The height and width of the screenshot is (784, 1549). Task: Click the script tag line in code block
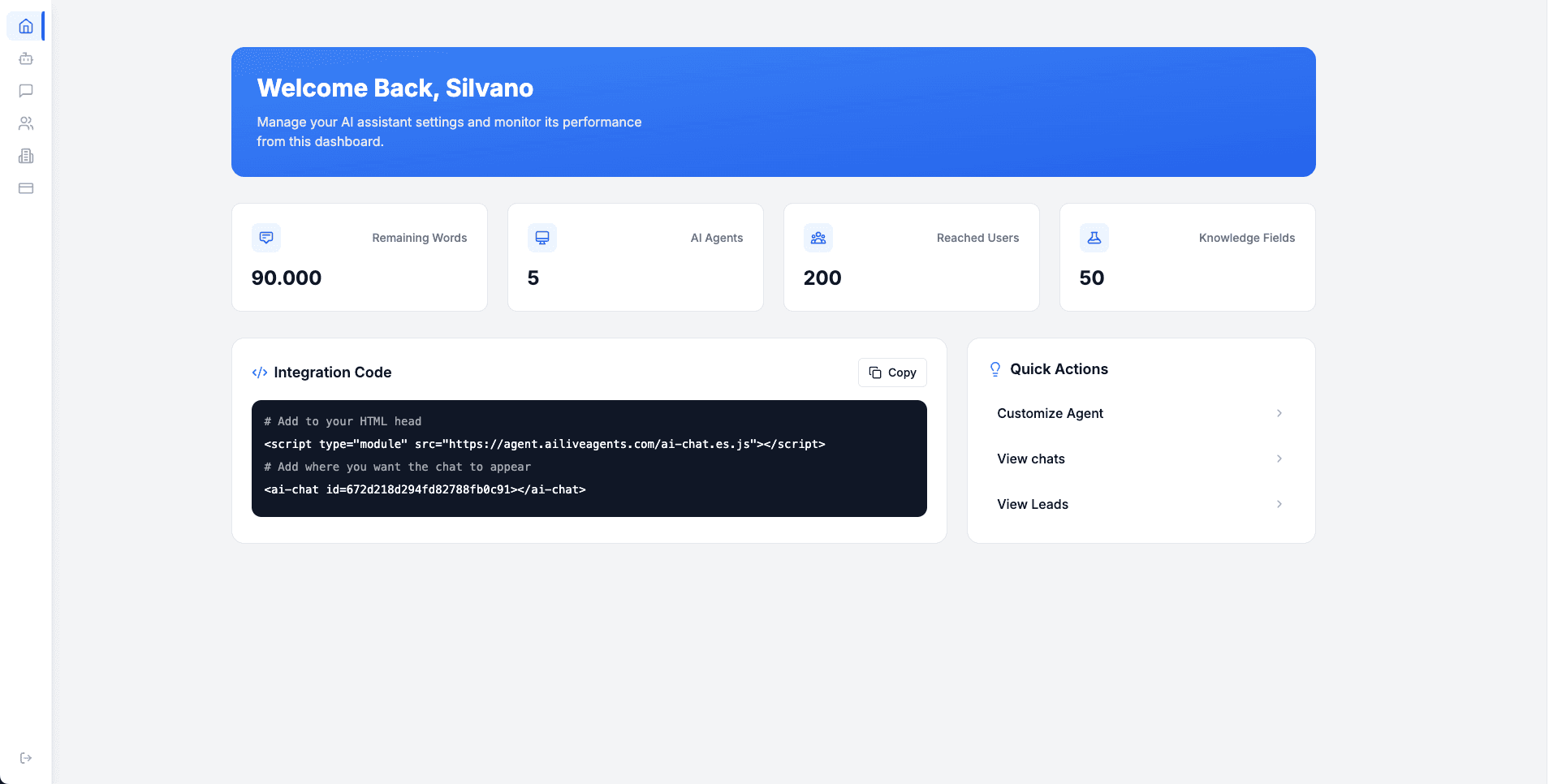(544, 444)
